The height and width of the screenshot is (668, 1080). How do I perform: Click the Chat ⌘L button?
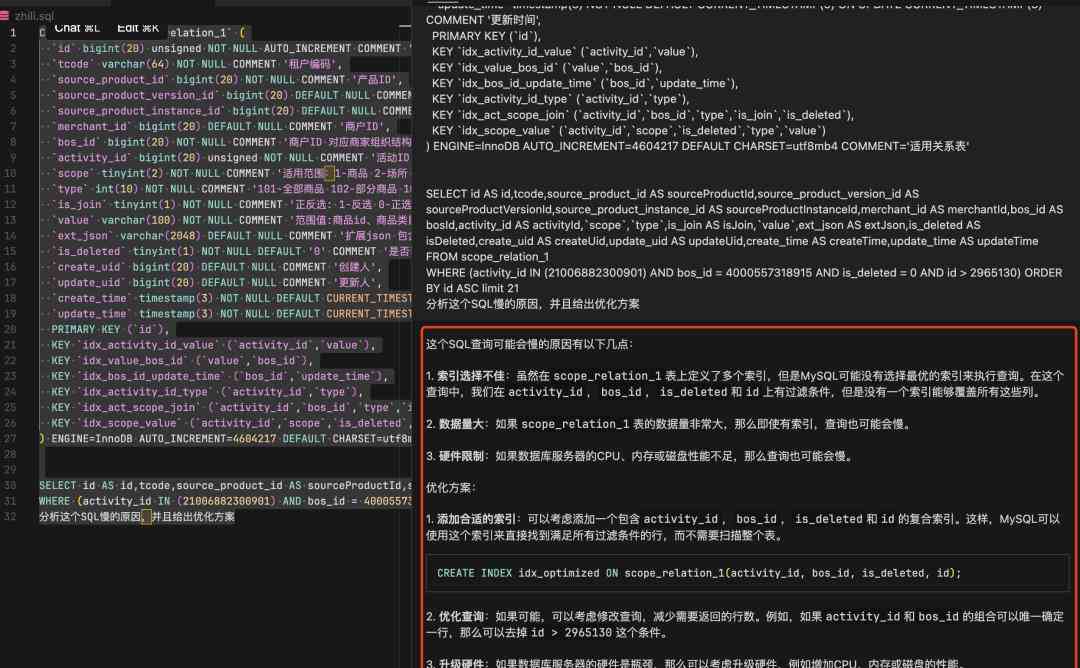click(x=76, y=28)
